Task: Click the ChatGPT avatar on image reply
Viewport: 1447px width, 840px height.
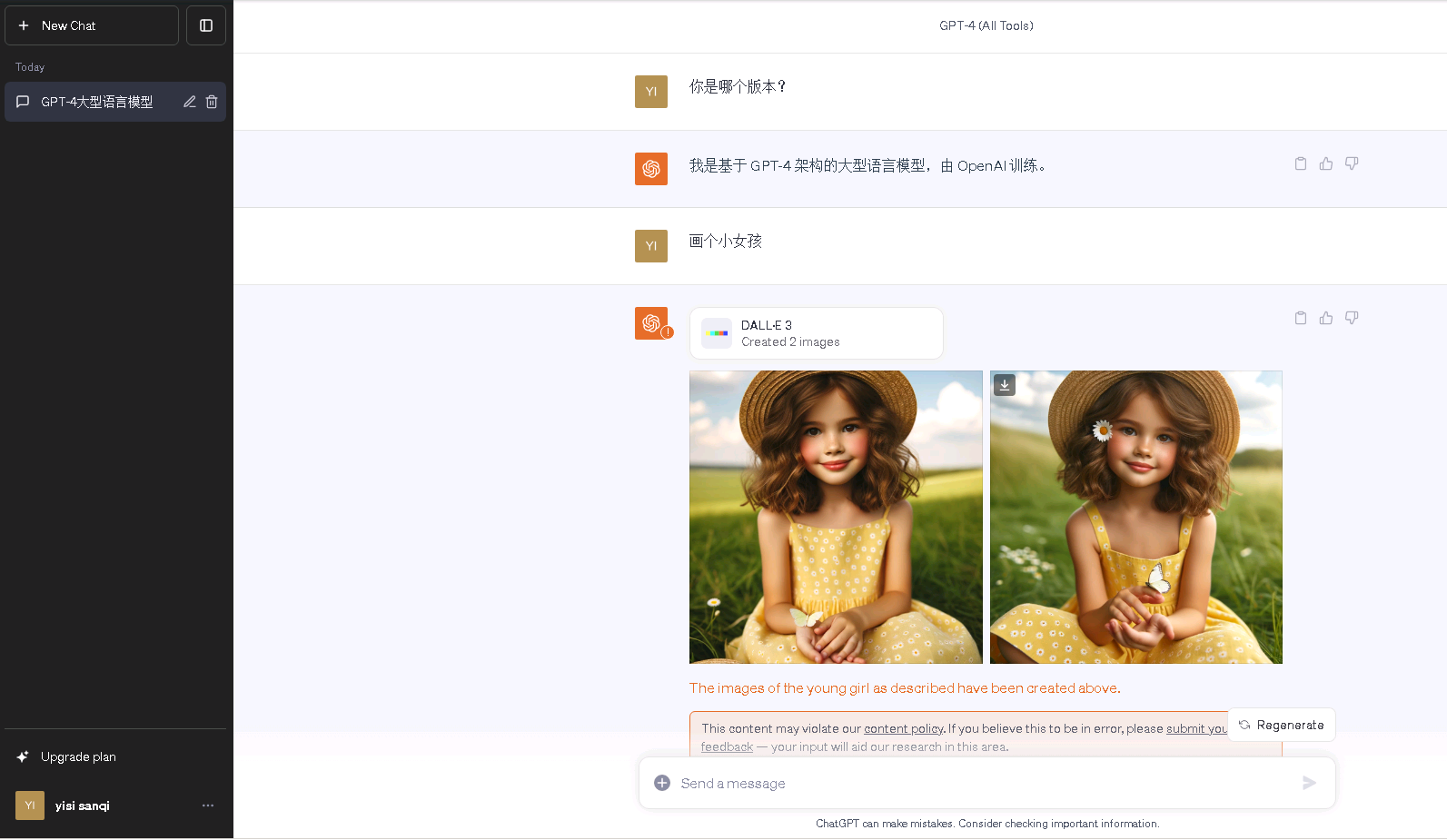Action: 651,323
